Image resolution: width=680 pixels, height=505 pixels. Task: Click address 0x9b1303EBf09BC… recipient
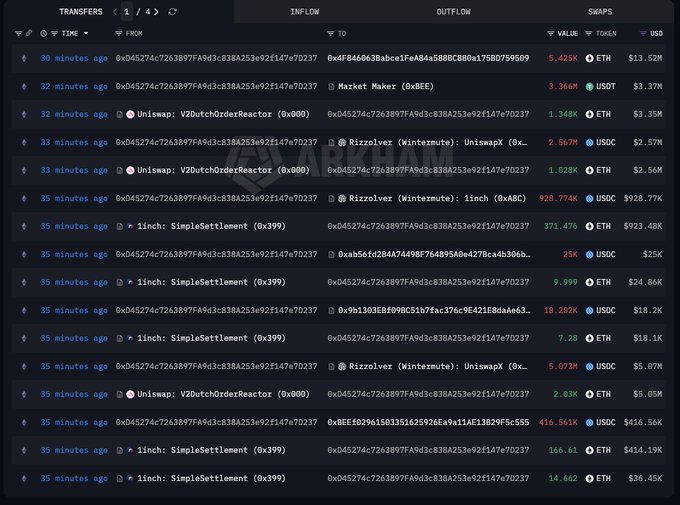point(434,310)
